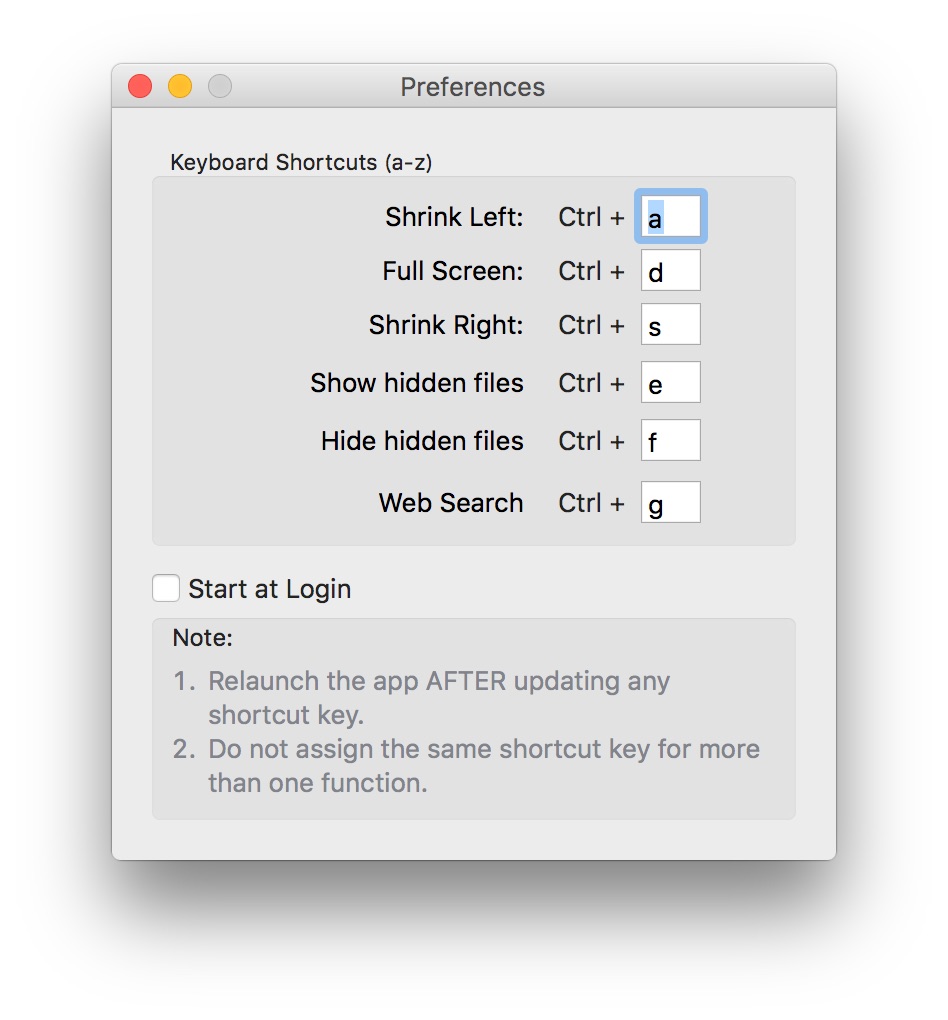
Task: Click the Preferences window title
Action: pos(473,87)
